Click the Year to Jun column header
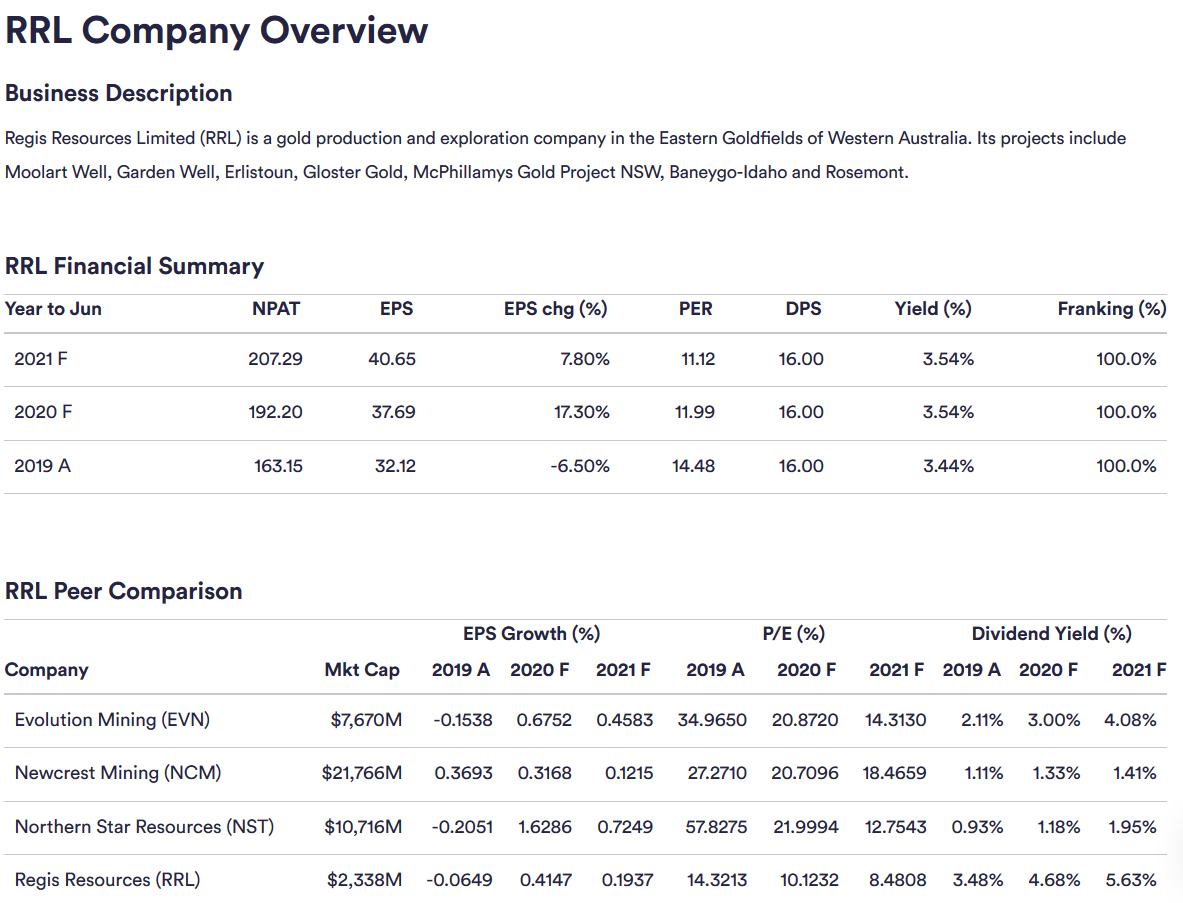The height and width of the screenshot is (903, 1183). point(53,309)
